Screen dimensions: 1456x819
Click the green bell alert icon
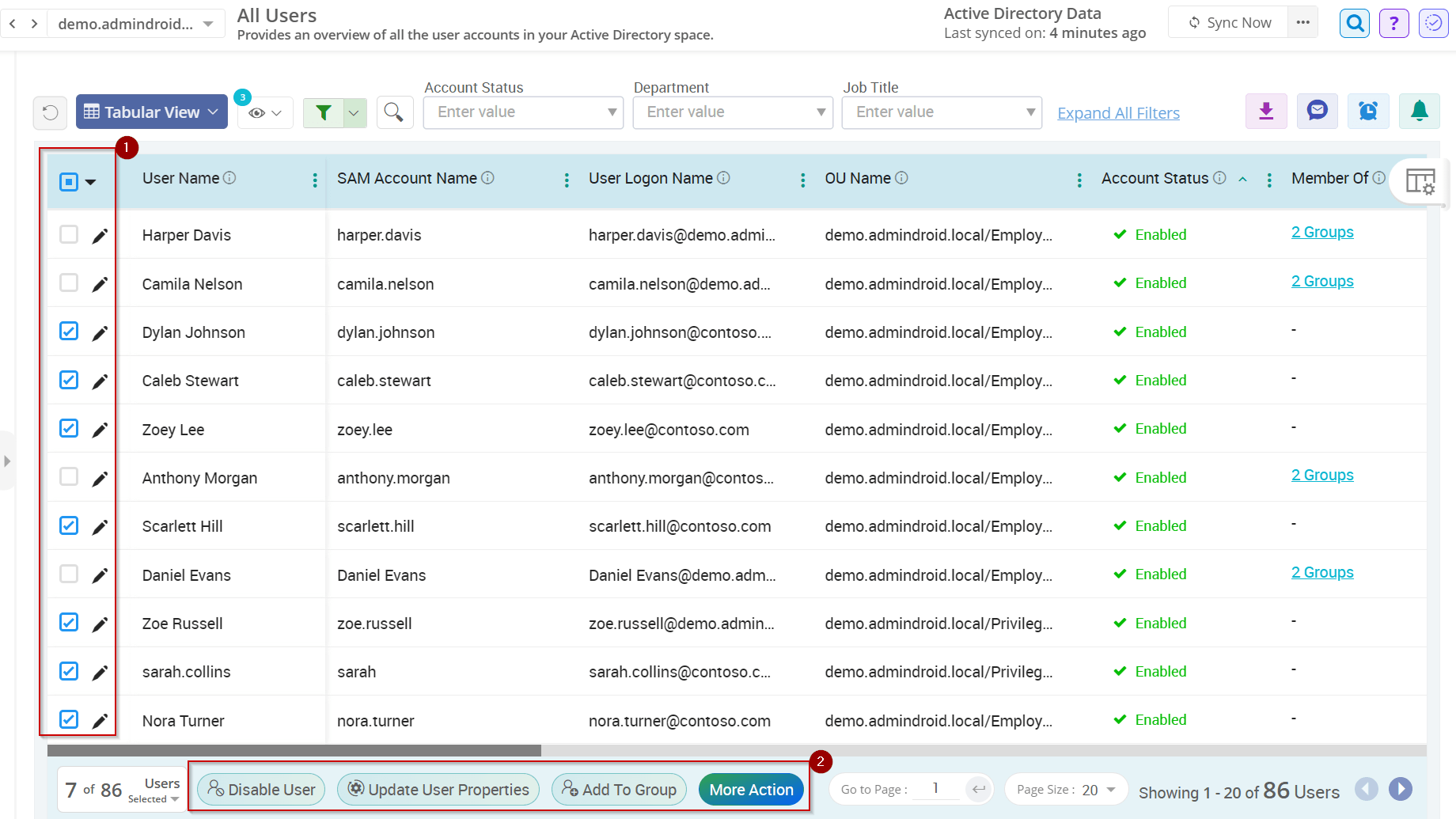[x=1420, y=111]
